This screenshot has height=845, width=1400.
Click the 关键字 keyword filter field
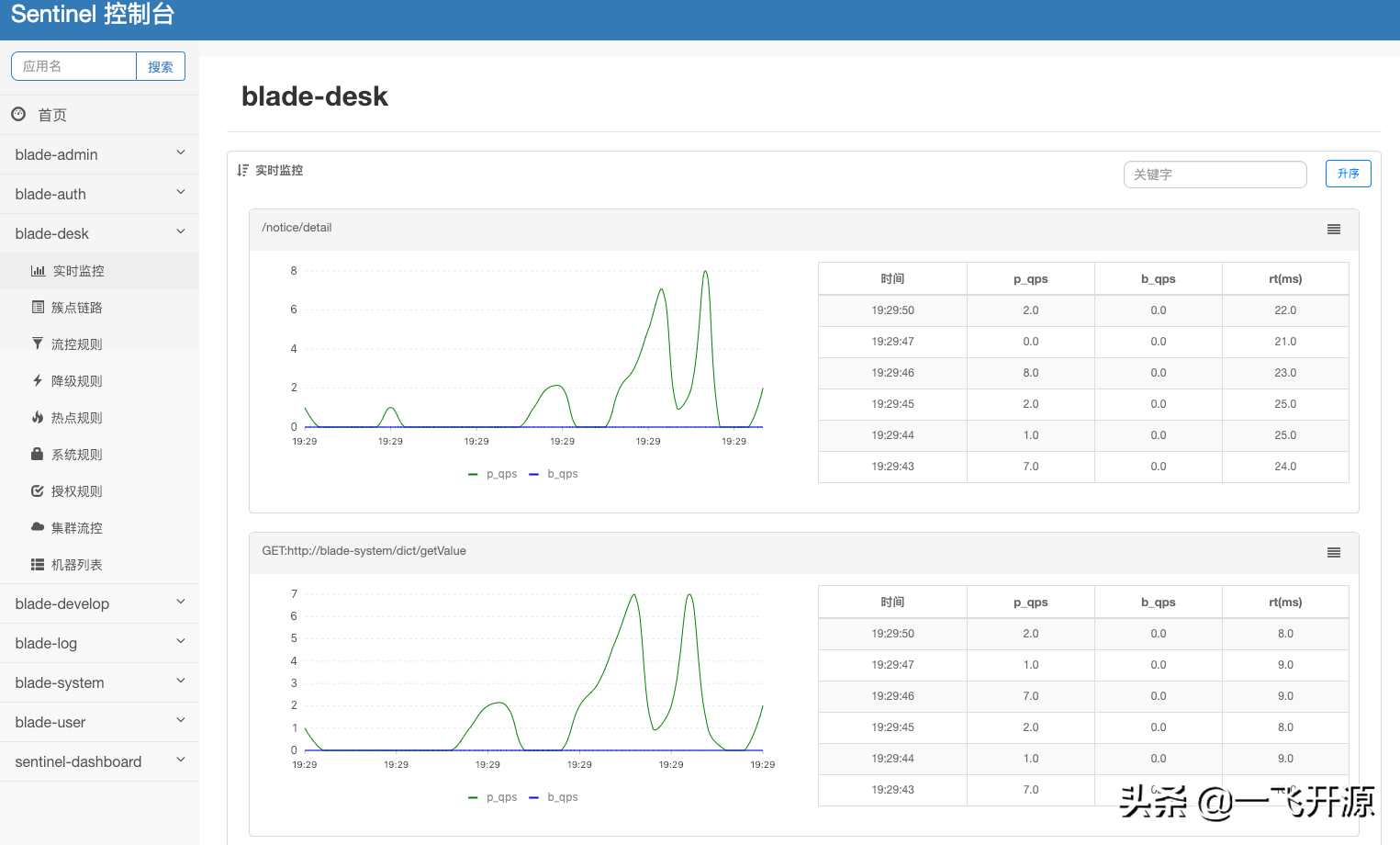[1215, 175]
